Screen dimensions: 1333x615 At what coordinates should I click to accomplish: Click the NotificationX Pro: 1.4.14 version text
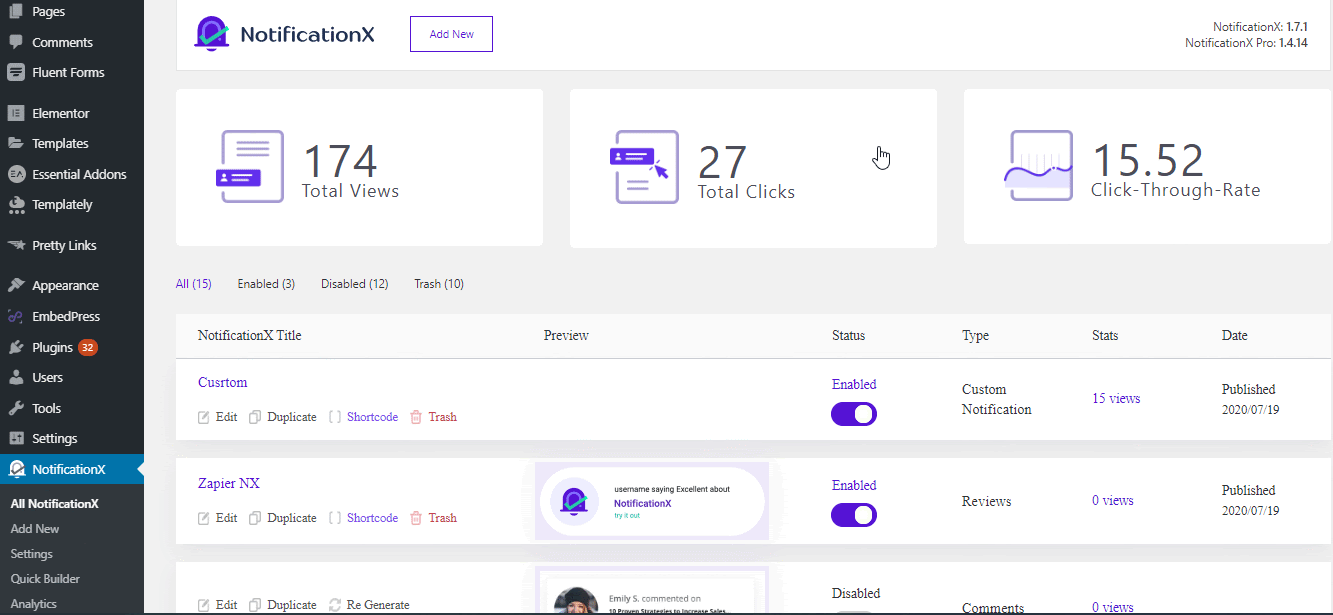pyautogui.click(x=1246, y=43)
